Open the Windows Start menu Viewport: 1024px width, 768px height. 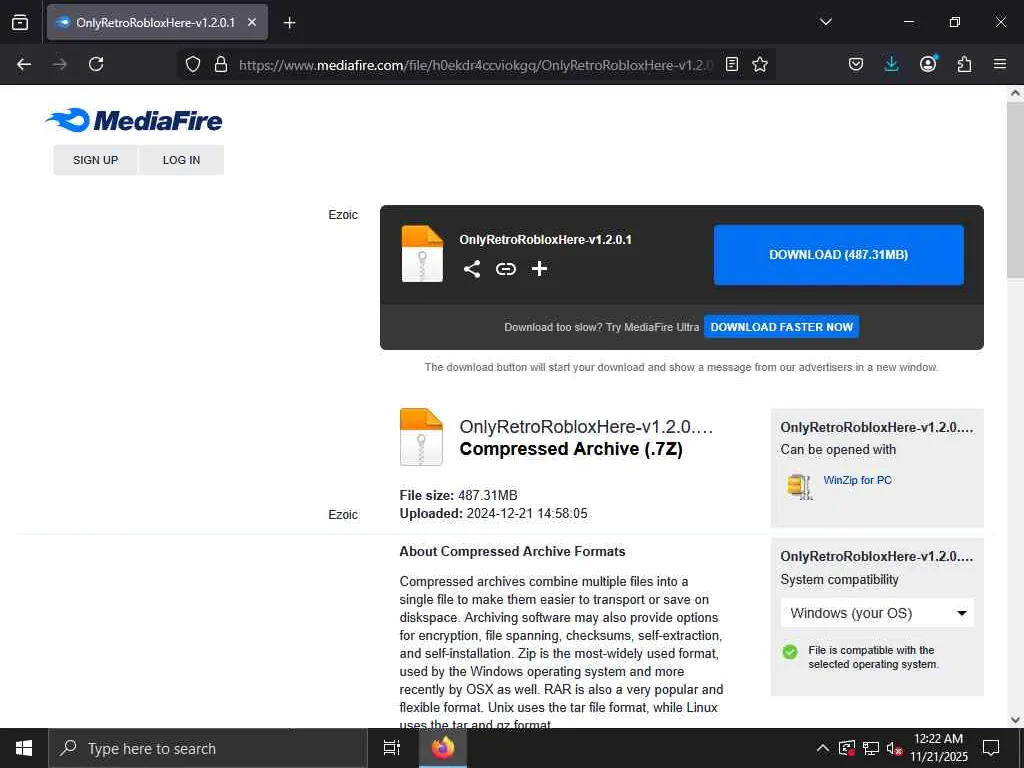tap(24, 748)
